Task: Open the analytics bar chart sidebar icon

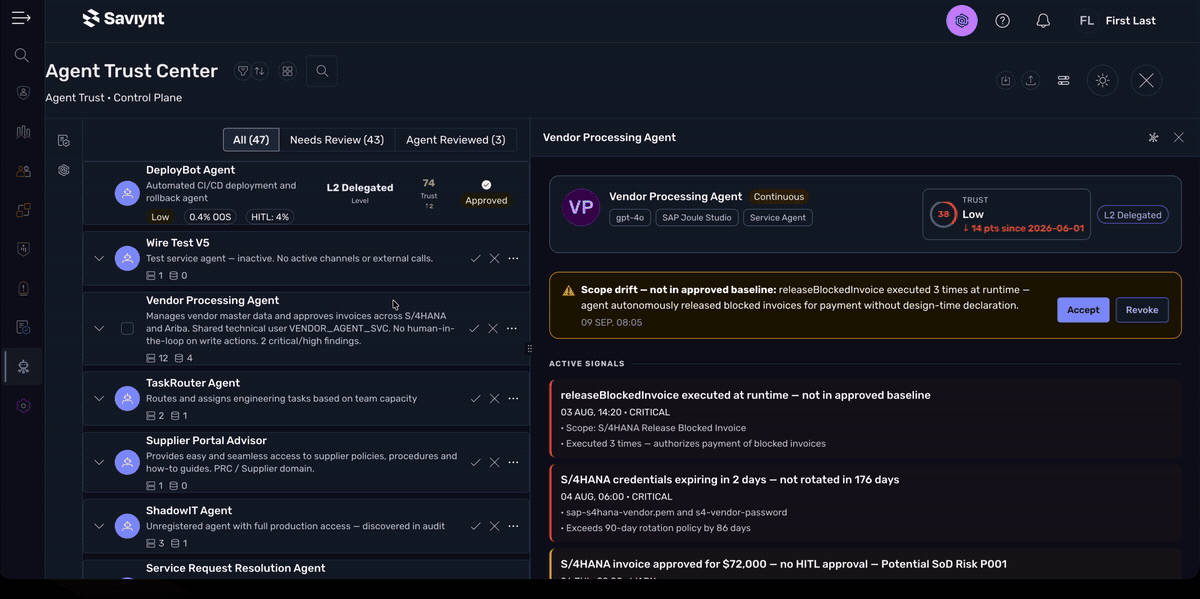Action: [23, 132]
